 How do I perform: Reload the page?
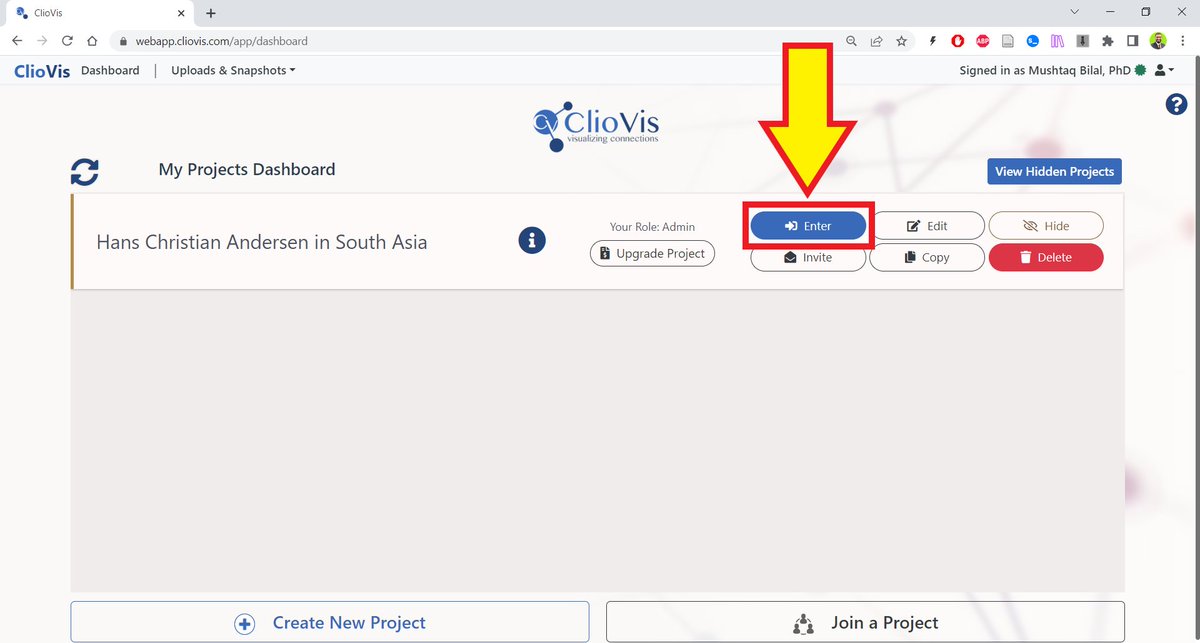click(x=67, y=41)
